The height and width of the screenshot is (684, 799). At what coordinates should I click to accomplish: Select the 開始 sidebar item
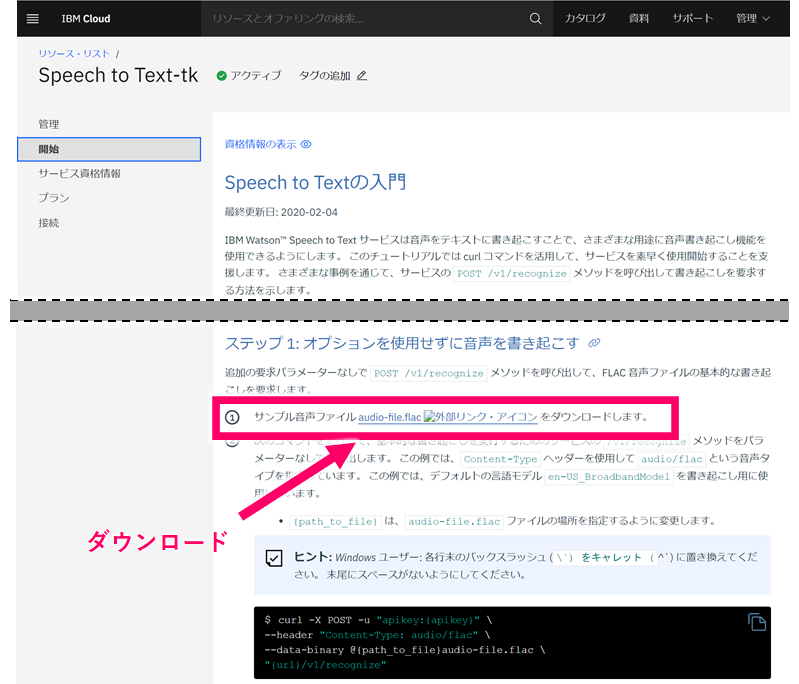(x=109, y=149)
